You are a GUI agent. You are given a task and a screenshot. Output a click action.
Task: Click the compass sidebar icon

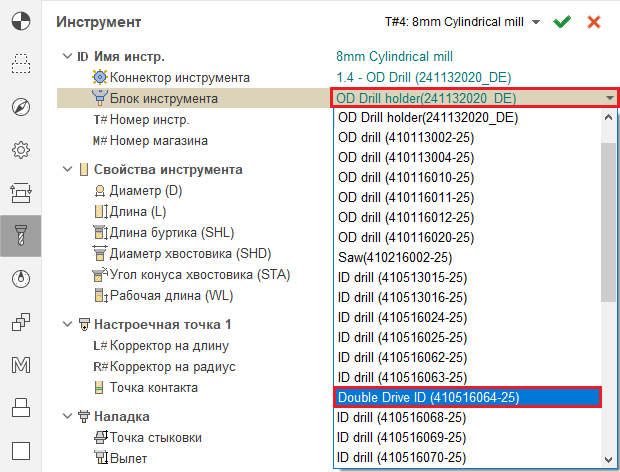20,107
